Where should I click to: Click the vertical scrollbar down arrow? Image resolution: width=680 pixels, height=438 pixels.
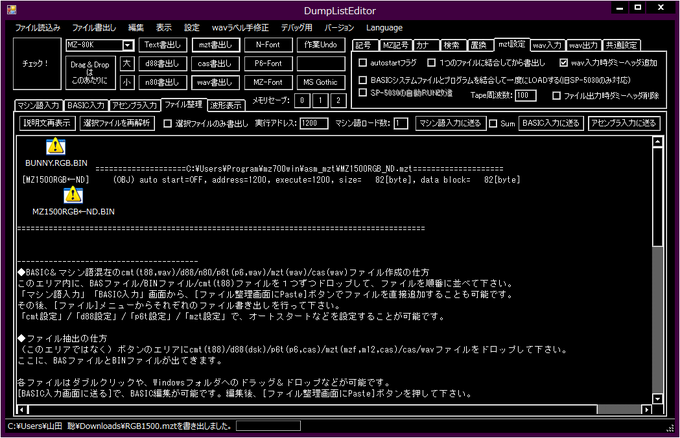click(658, 399)
